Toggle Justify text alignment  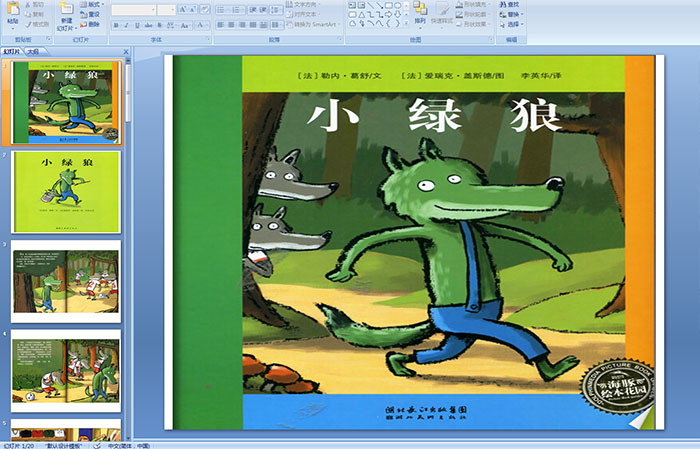tap(253, 25)
